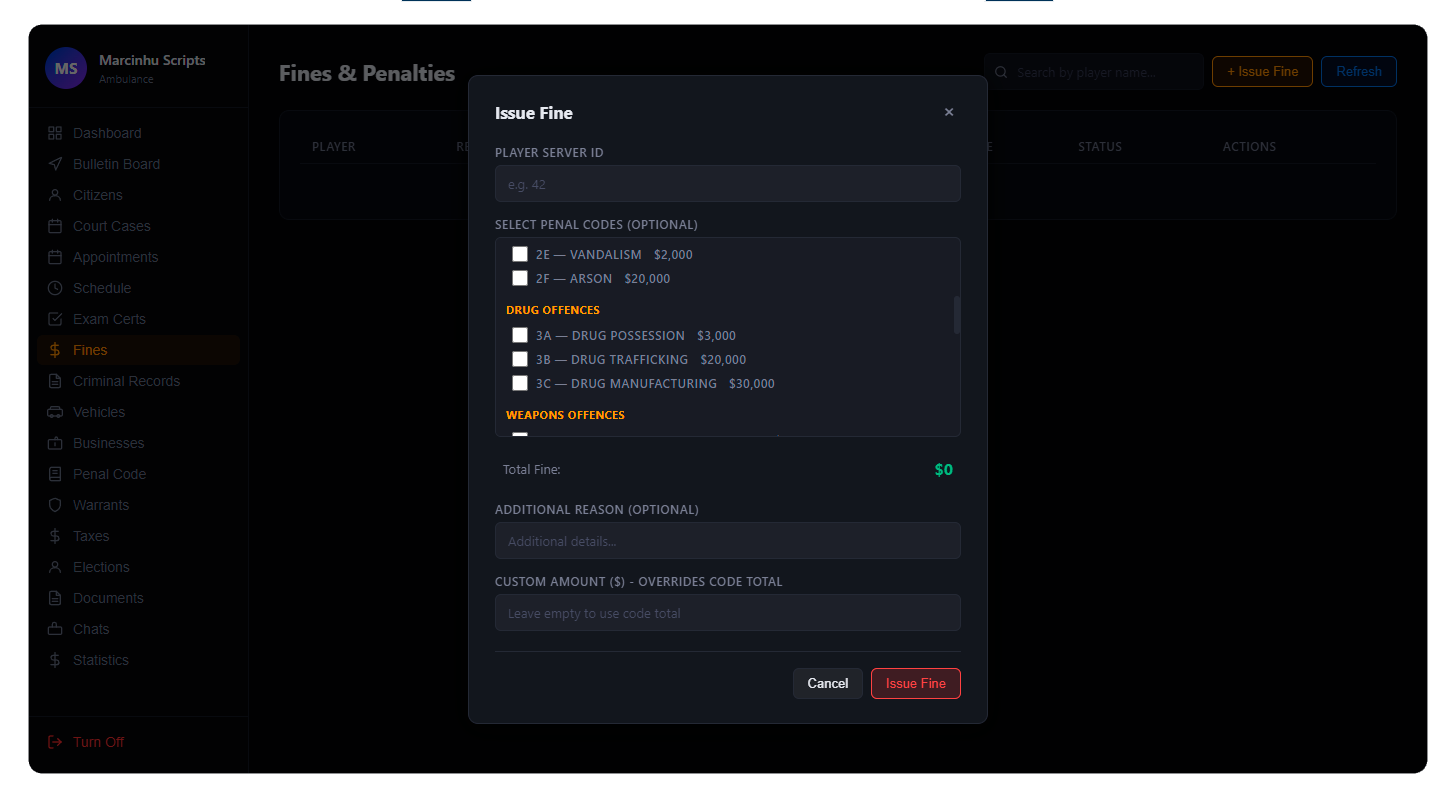This screenshot has height=788, width=1446.
Task: Click the Dashboard grid icon in sidebar
Action: 55,133
